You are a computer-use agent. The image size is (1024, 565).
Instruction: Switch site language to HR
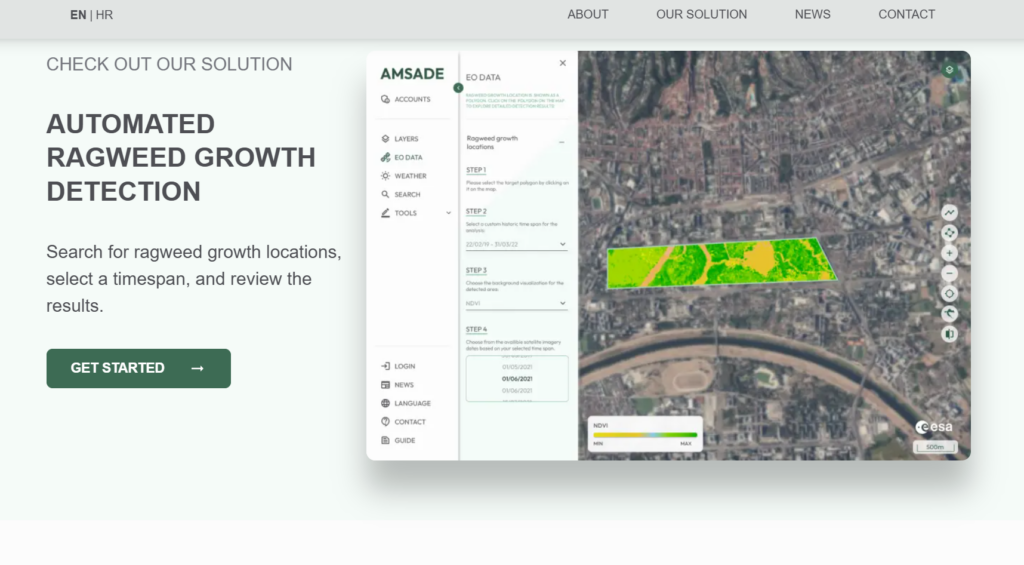click(x=104, y=15)
